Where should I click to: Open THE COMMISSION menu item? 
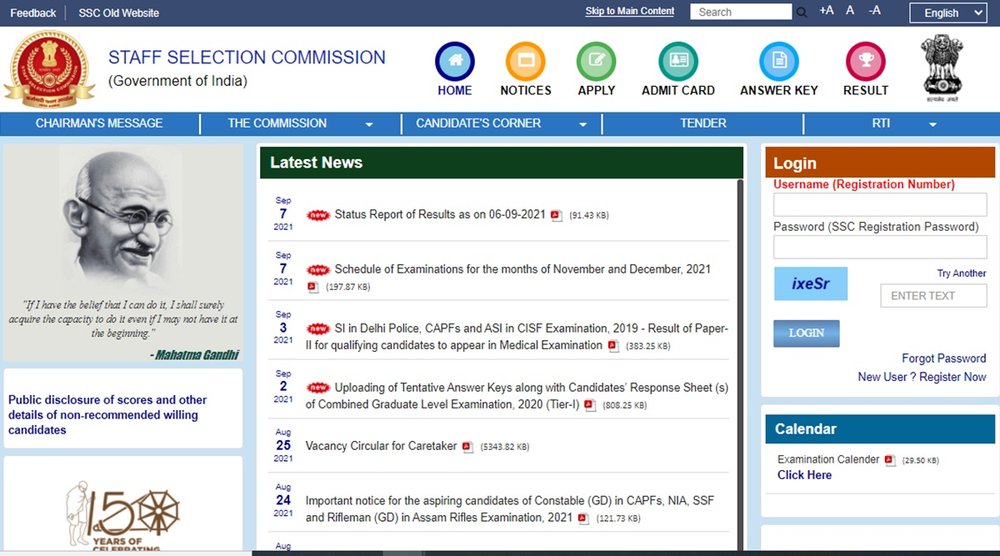277,123
